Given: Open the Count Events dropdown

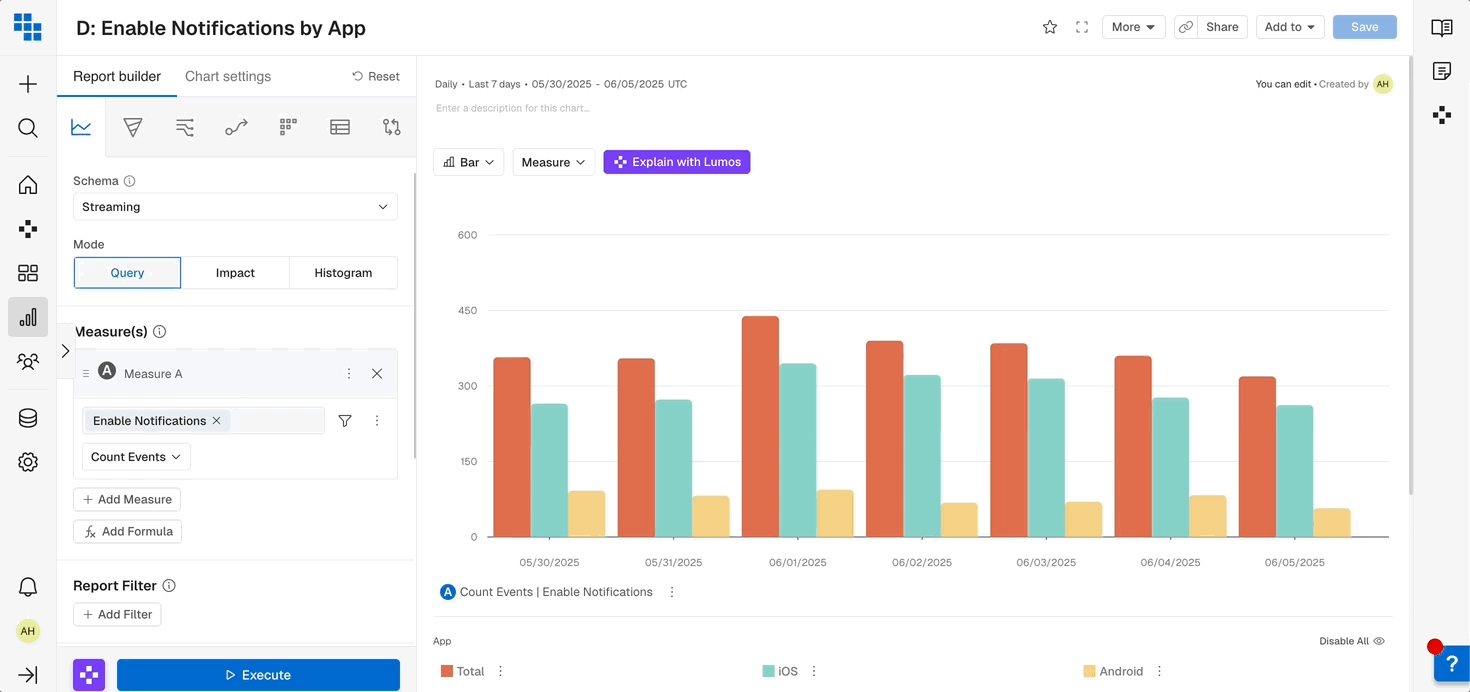Looking at the screenshot, I should [136, 457].
